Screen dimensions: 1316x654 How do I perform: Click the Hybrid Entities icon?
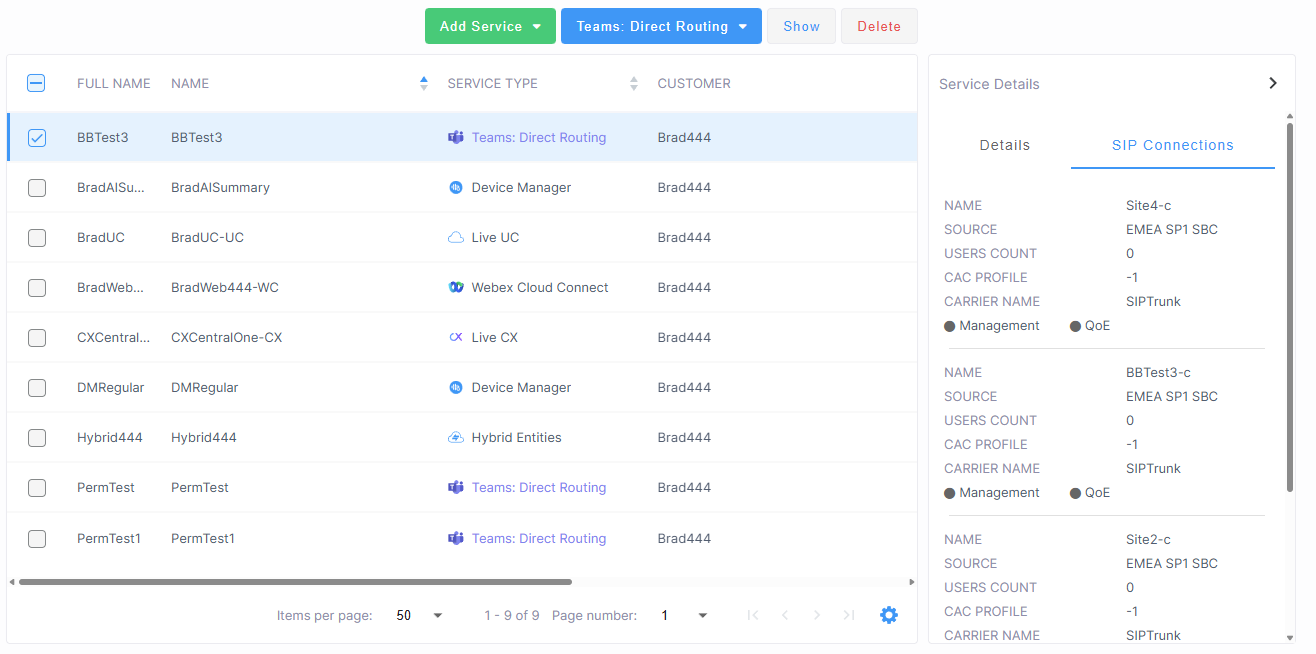tap(456, 437)
